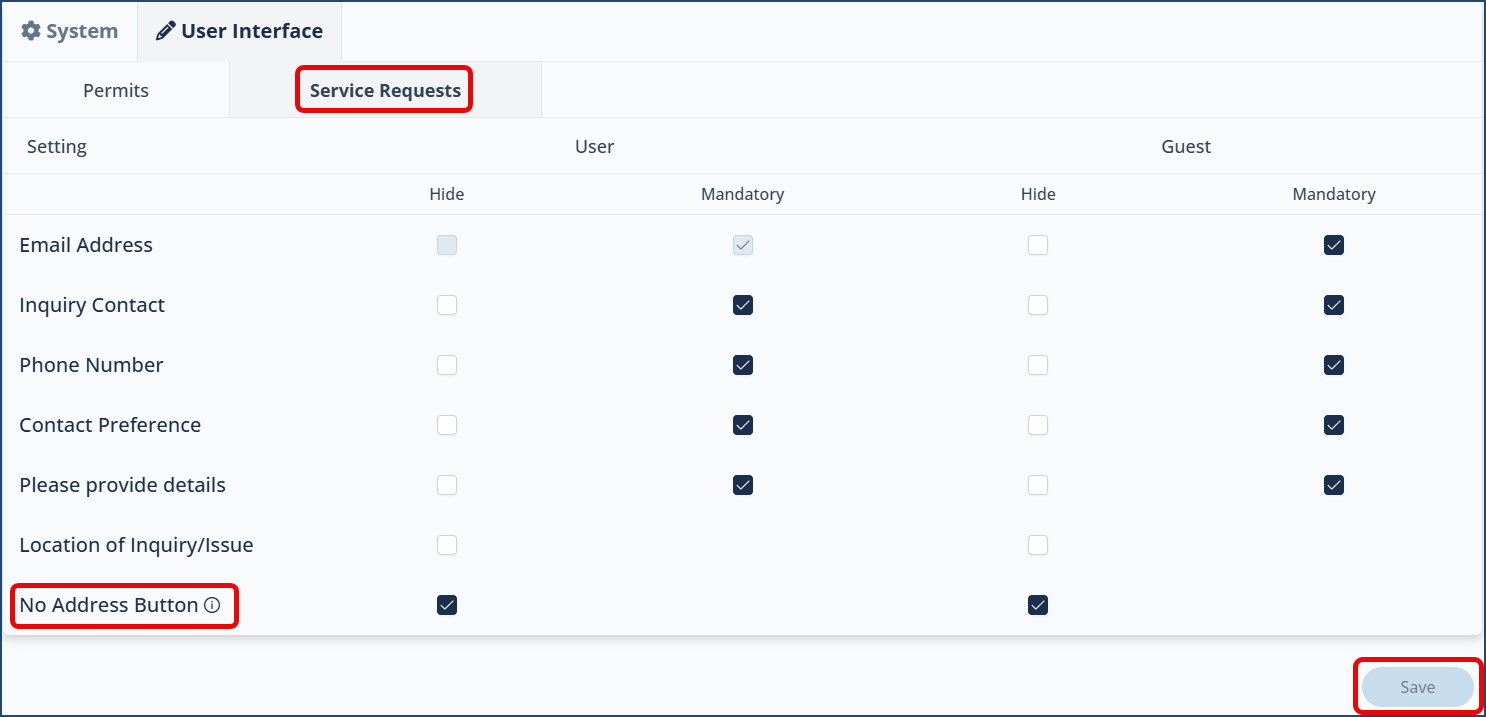Uncheck Guest Mandatory for Email Address
The image size is (1486, 717).
click(1334, 245)
